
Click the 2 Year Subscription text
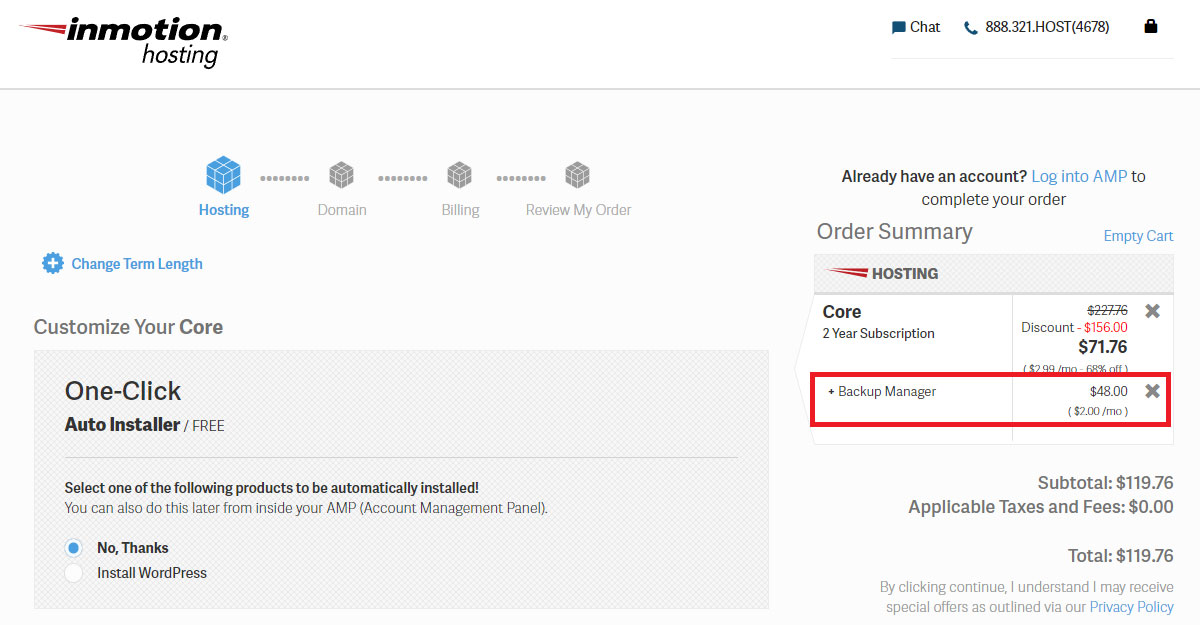pyautogui.click(x=879, y=334)
